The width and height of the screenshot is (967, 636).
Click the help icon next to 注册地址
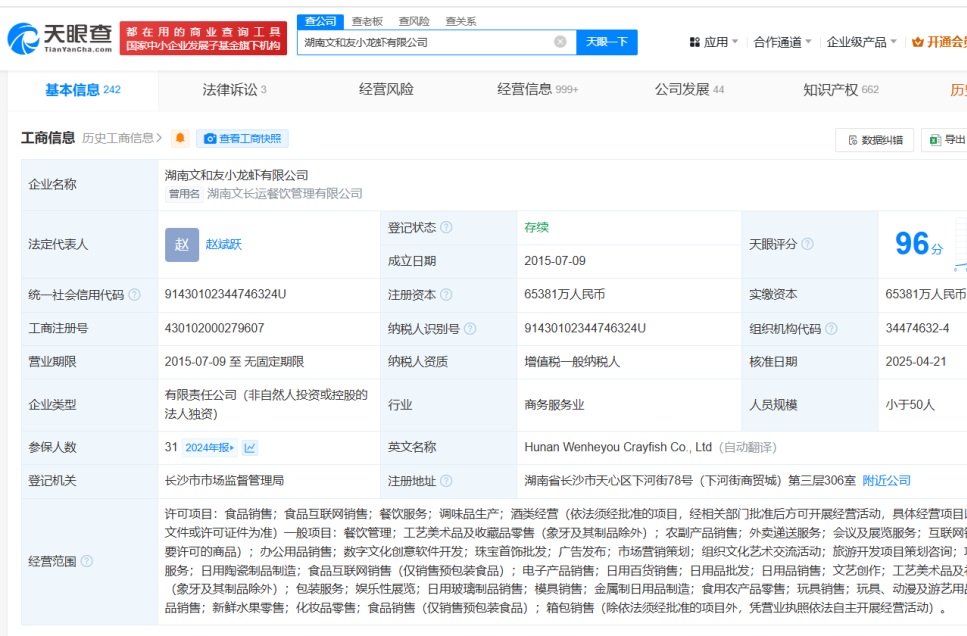(x=446, y=481)
